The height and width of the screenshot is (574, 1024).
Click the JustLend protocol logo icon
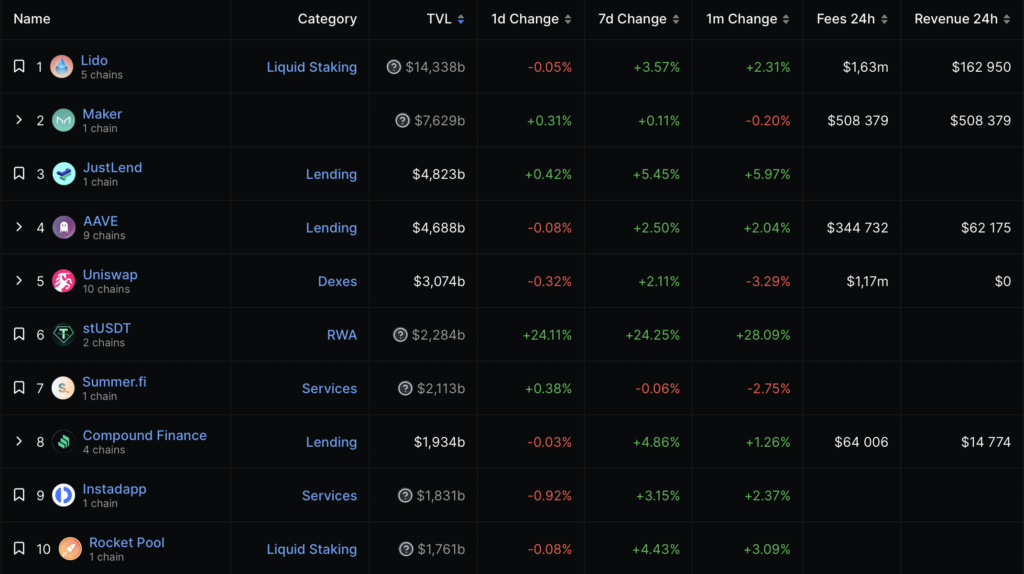[x=64, y=174]
